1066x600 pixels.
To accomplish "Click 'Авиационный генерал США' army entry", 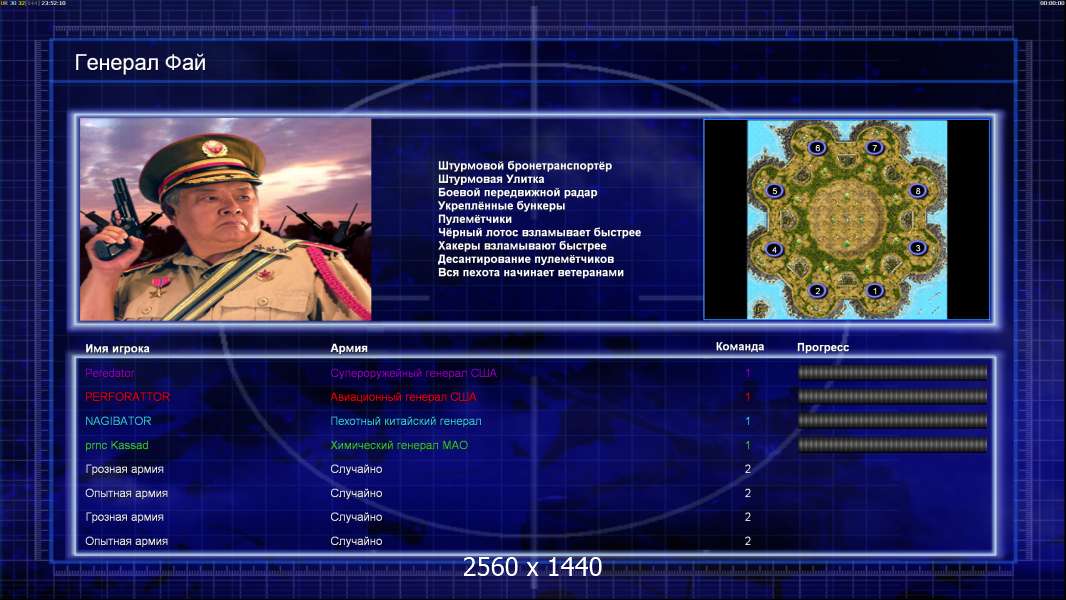I will (403, 397).
